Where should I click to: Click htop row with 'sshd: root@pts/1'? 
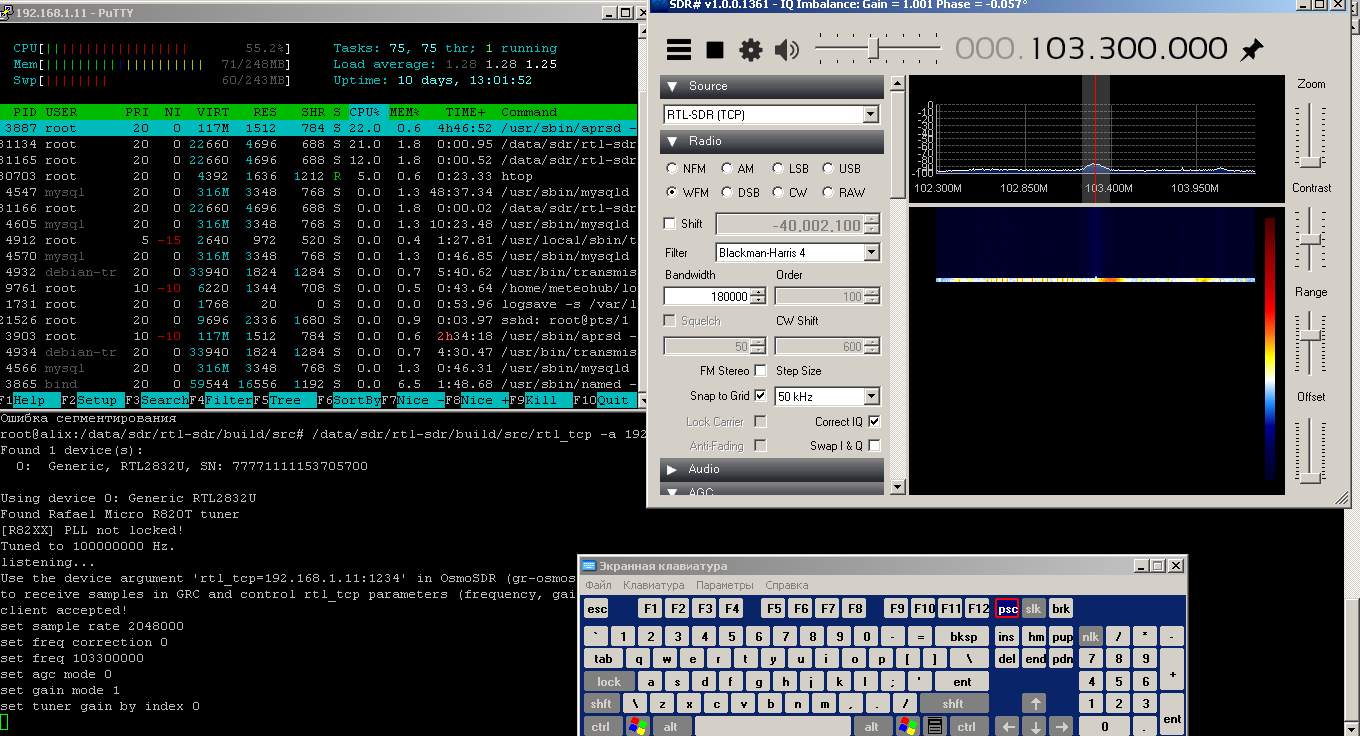click(319, 320)
